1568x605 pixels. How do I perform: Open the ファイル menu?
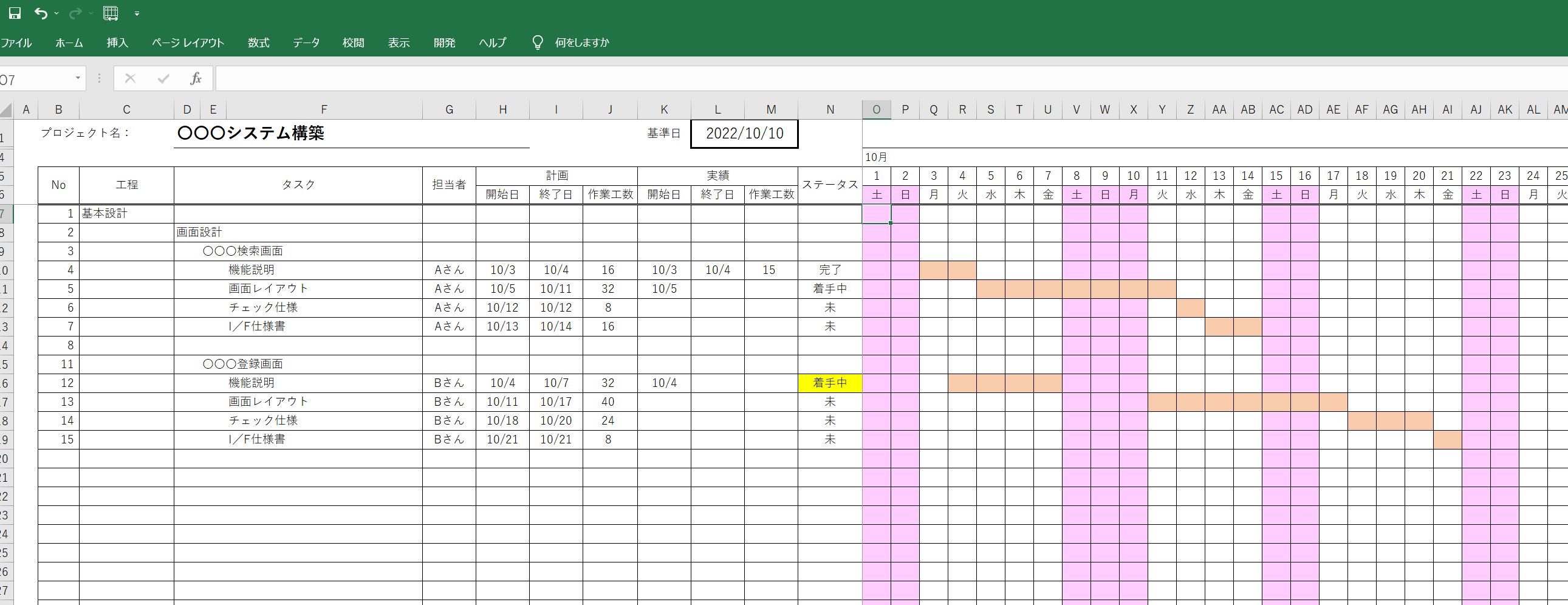(18, 43)
